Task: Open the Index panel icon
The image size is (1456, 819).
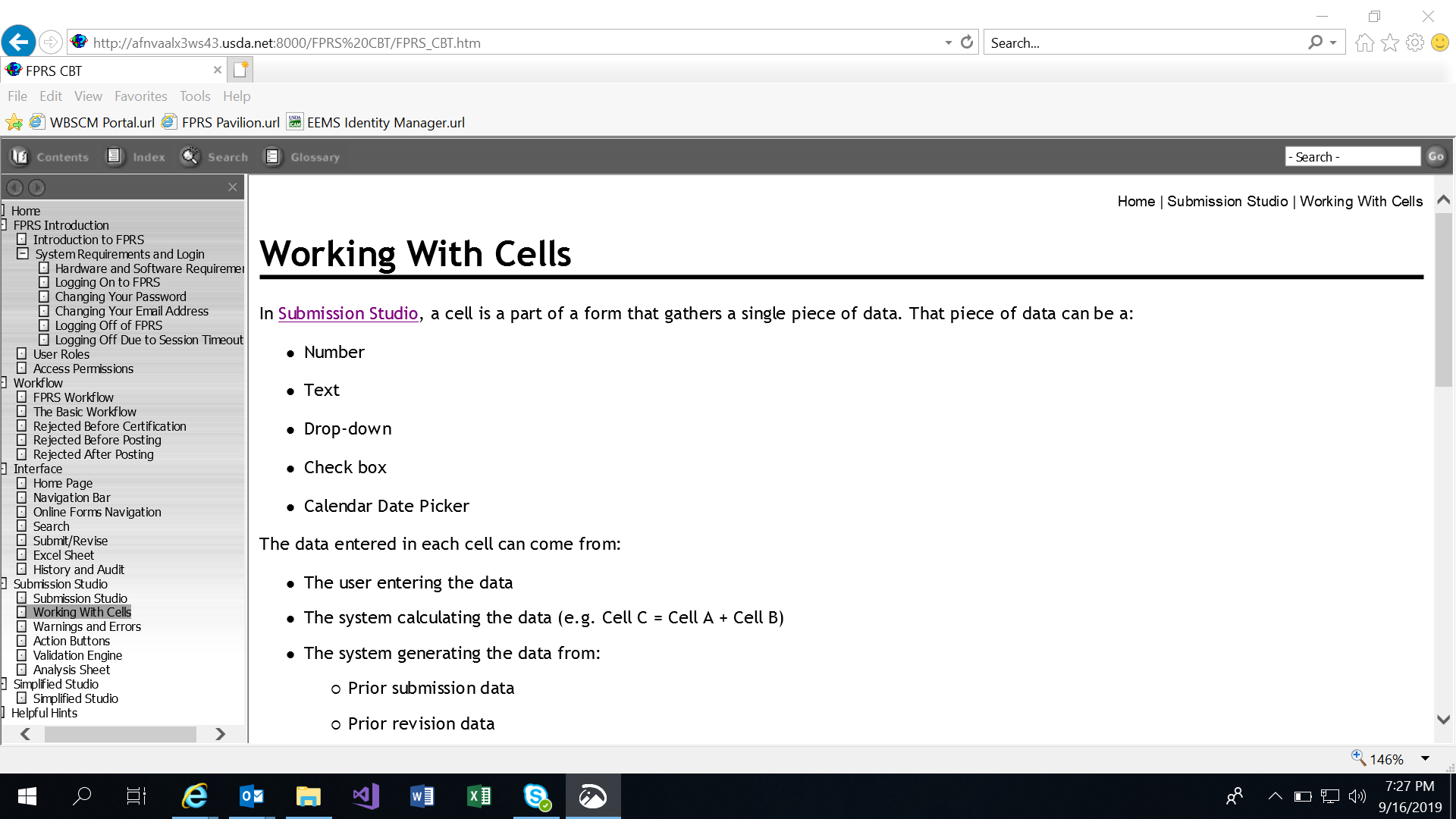Action: 115,157
